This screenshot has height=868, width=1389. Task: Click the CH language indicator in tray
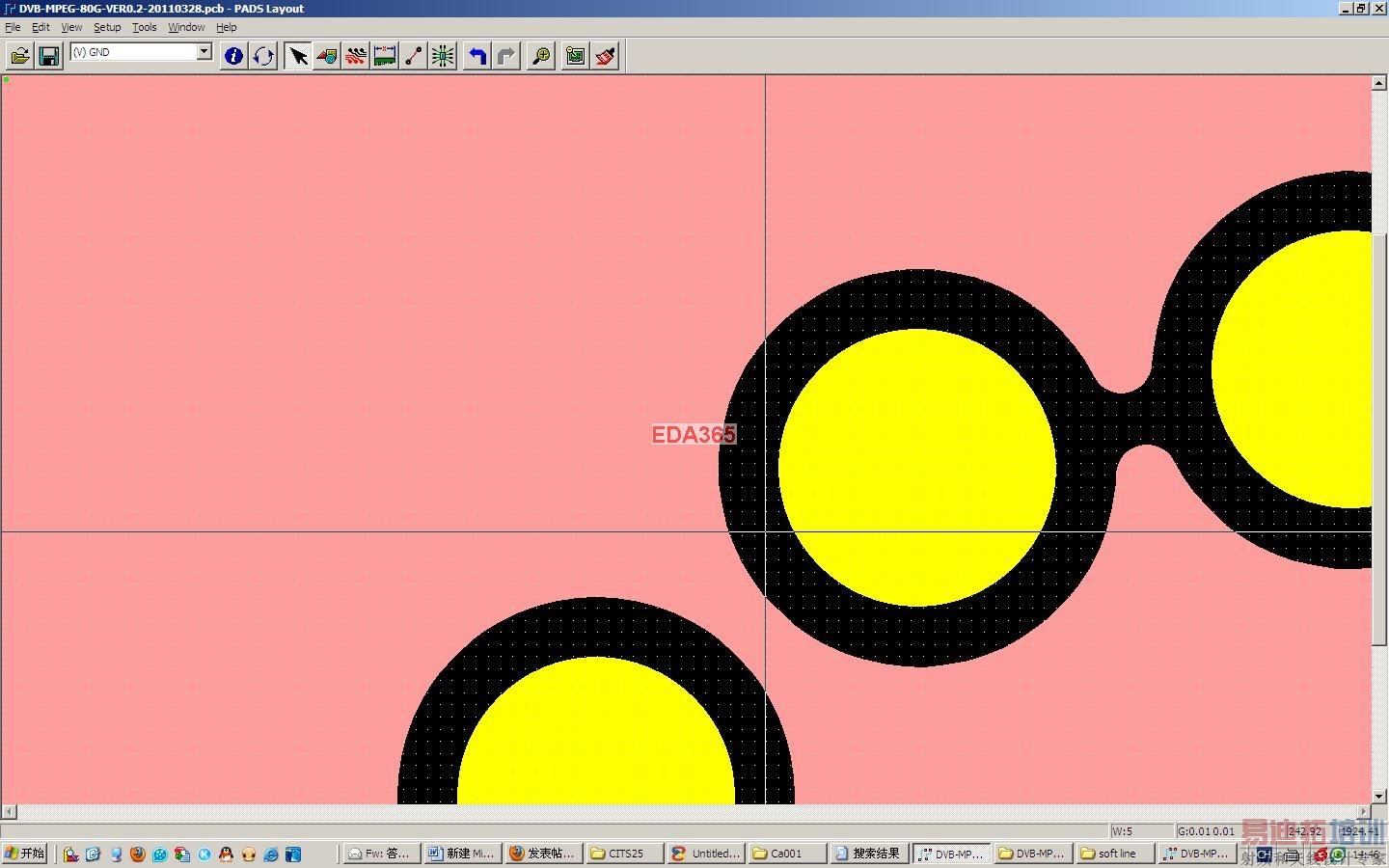(1264, 854)
